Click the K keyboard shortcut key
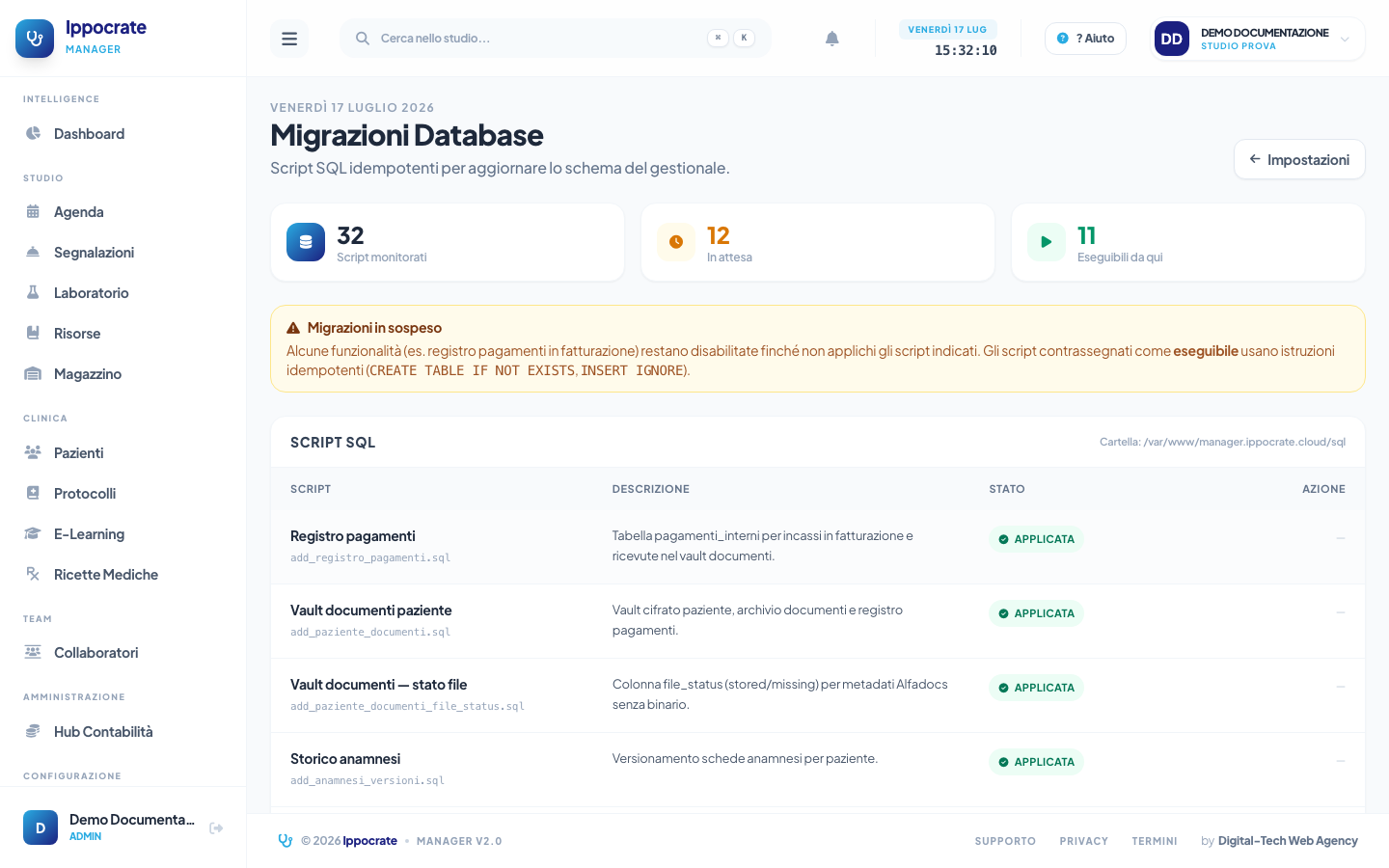1389x868 pixels. point(744,38)
